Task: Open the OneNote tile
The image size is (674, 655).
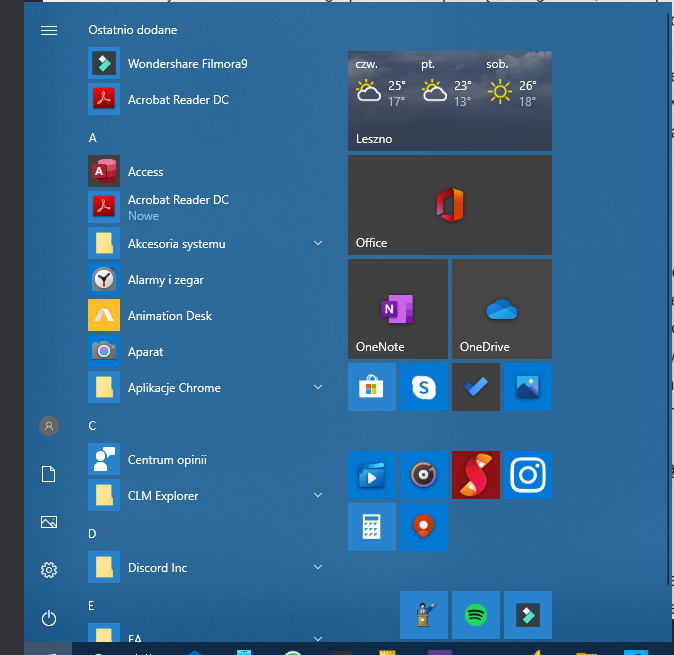Action: pyautogui.click(x=398, y=309)
